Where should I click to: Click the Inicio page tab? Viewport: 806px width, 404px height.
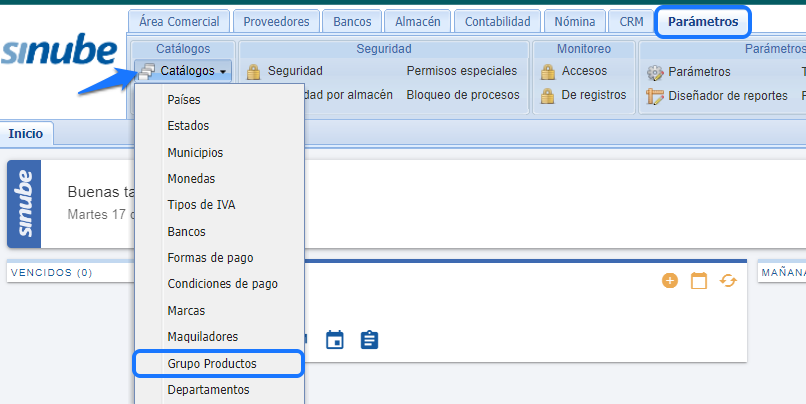[26, 134]
